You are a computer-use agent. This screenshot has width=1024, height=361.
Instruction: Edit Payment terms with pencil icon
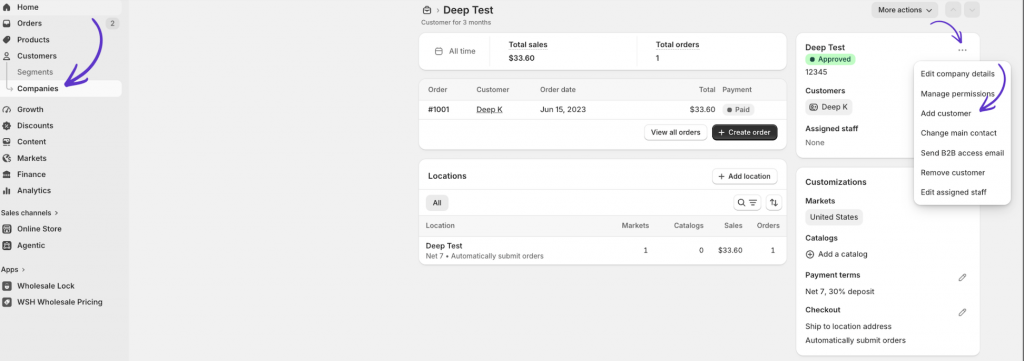point(962,277)
